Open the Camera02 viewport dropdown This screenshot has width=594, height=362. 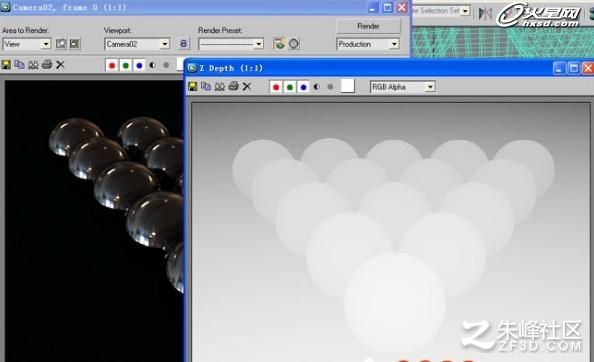tap(137, 44)
